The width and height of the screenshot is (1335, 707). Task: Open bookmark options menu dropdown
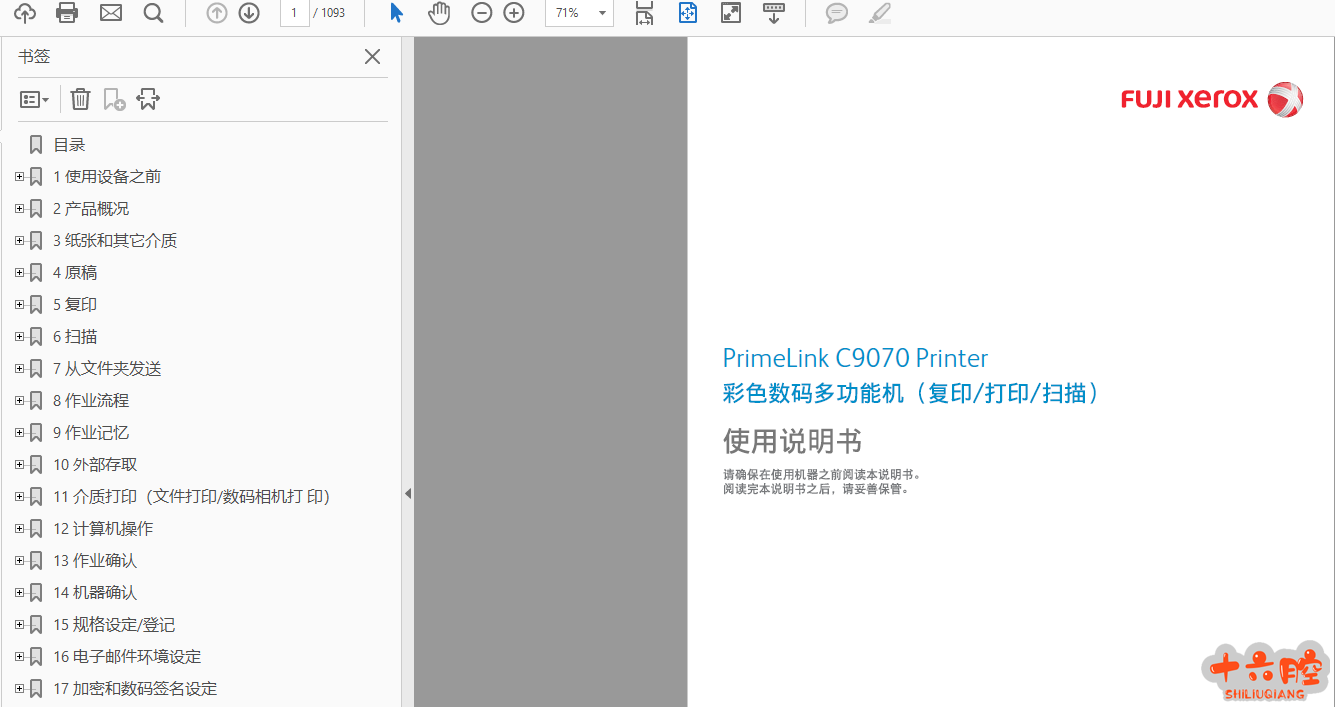click(x=34, y=99)
